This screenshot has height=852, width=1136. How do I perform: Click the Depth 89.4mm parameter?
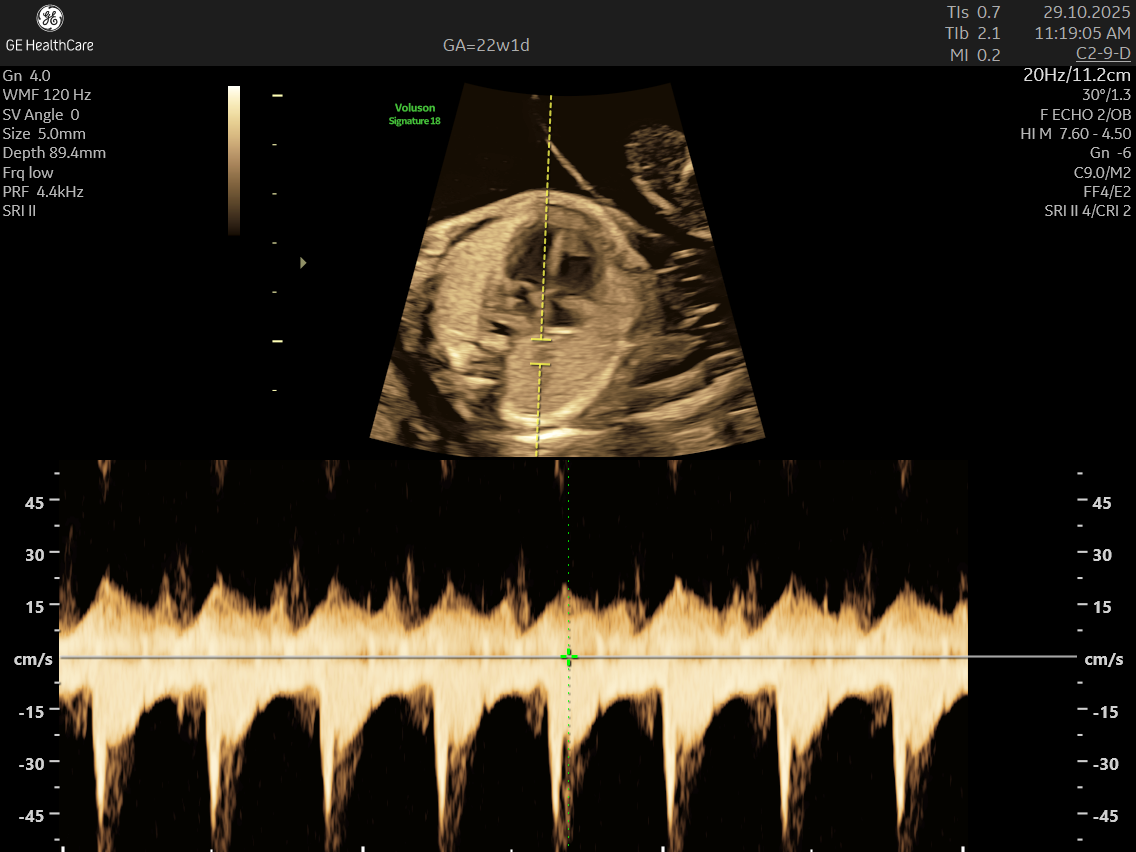pyautogui.click(x=54, y=153)
